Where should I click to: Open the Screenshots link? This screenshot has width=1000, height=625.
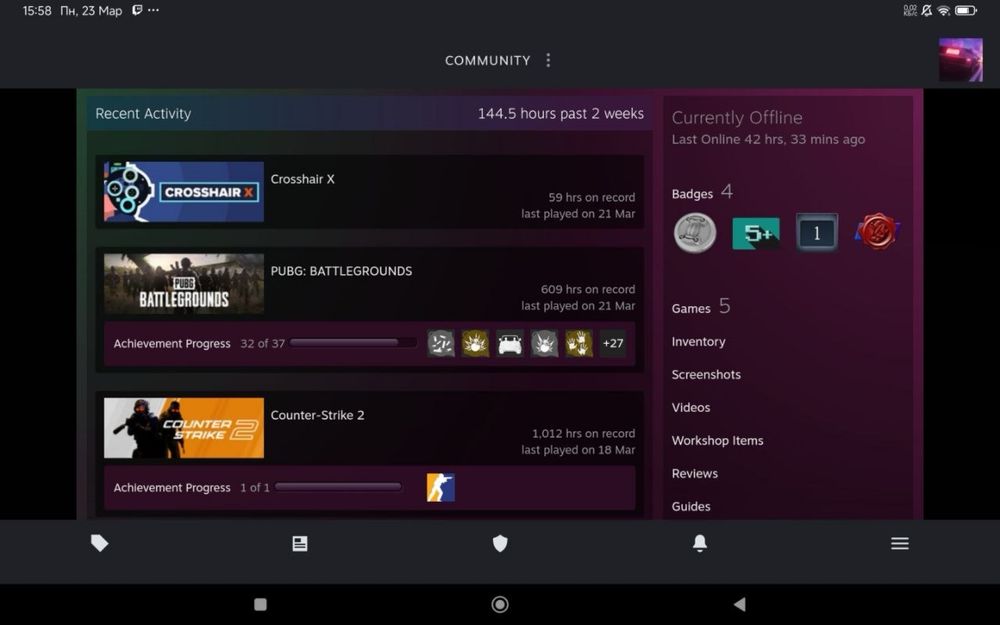click(706, 374)
